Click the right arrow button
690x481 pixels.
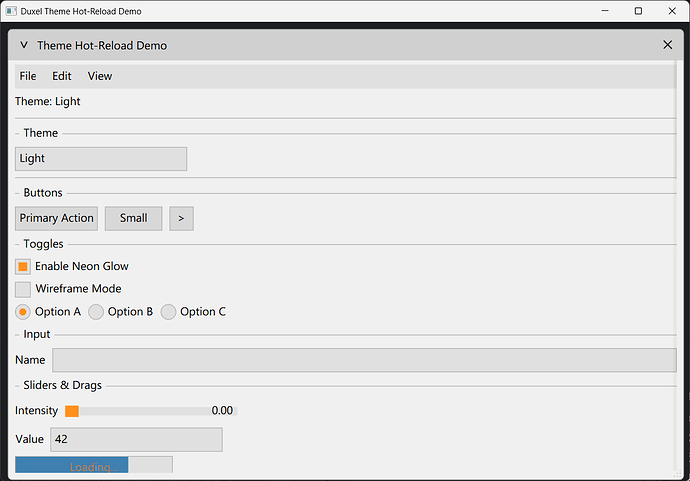tap(181, 218)
